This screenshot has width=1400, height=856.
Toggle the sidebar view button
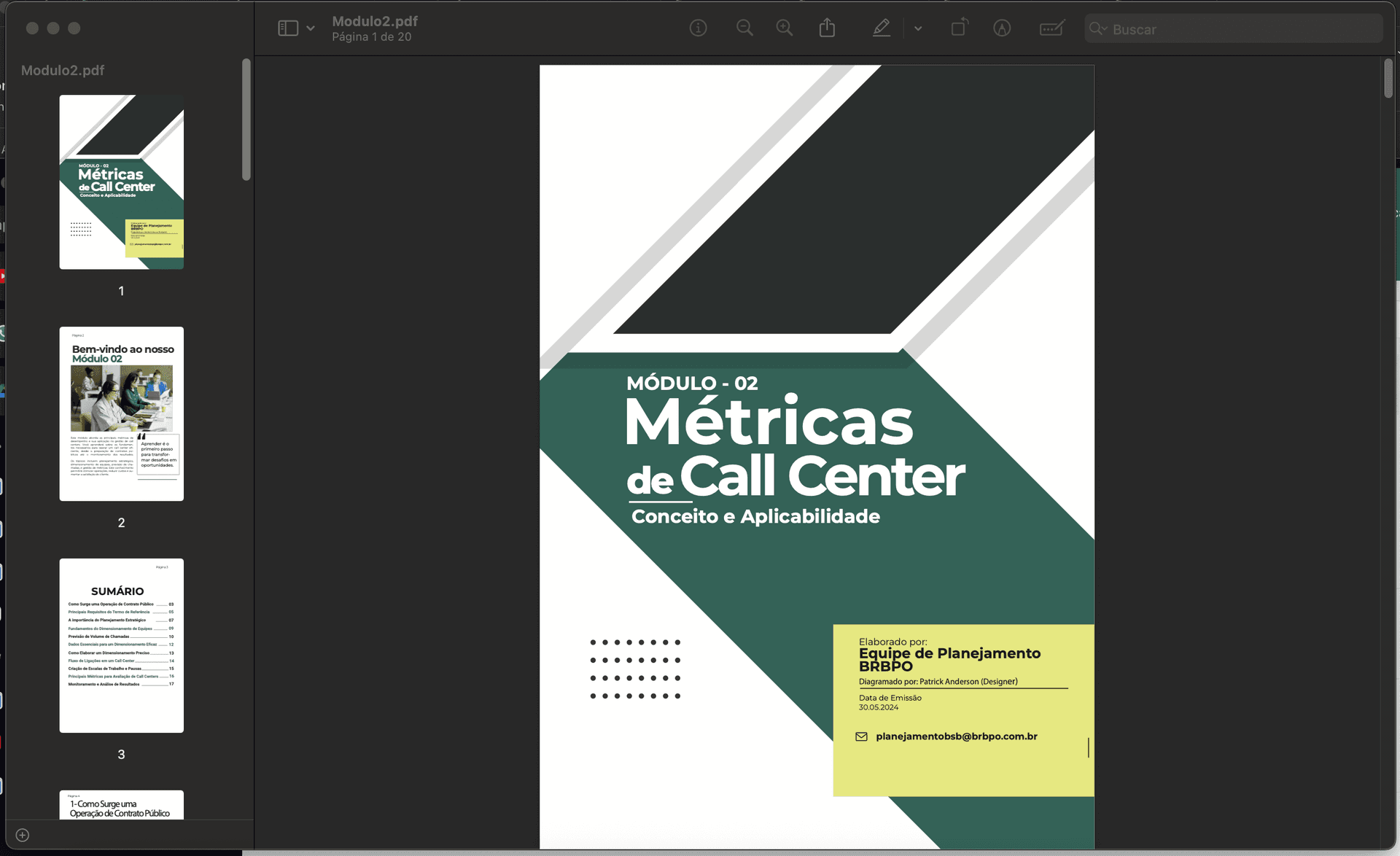tap(288, 28)
